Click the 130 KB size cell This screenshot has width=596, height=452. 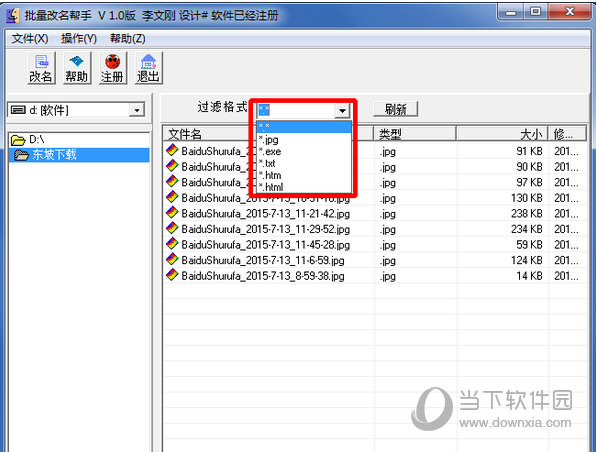tap(526, 198)
